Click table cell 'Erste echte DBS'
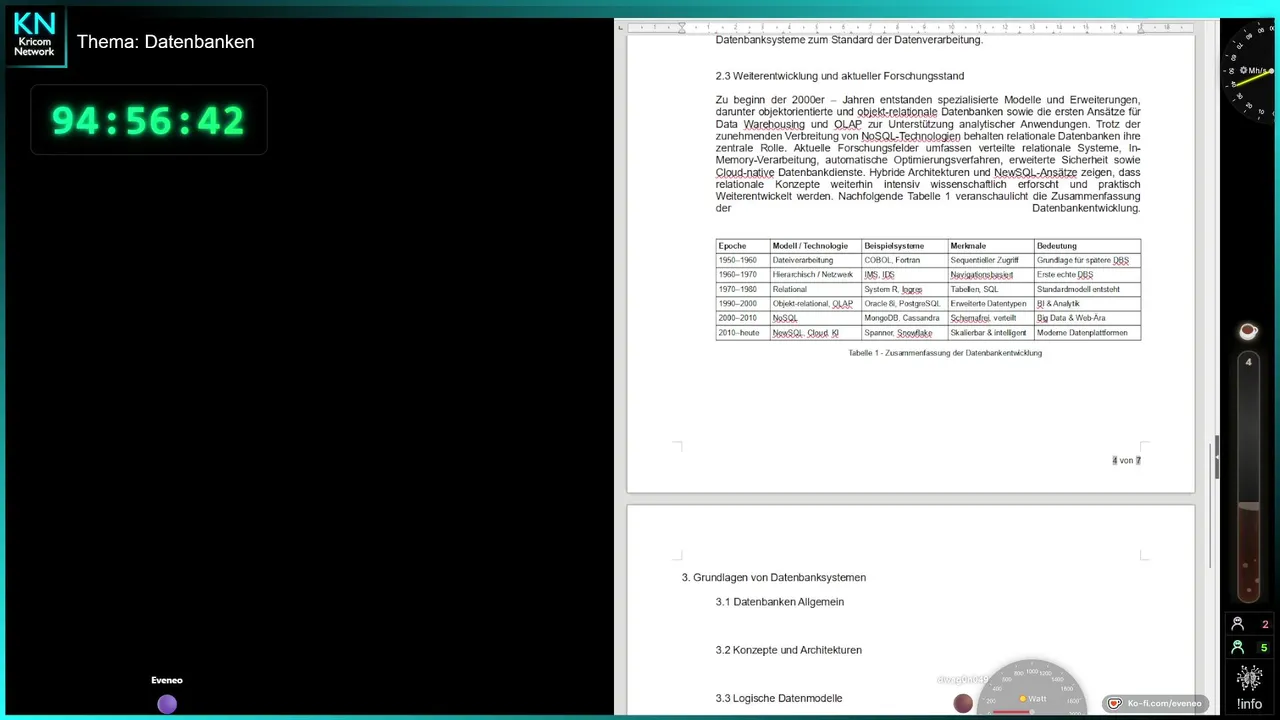Screen dimensions: 1280x720 click(1087, 275)
